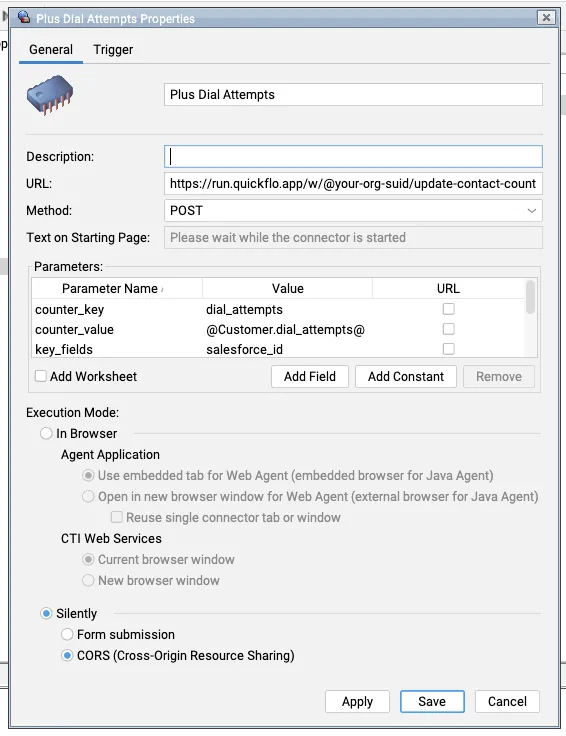Close the Plus Dial Attempts Properties dialog
This screenshot has width=566, height=736.
pos(546,18)
